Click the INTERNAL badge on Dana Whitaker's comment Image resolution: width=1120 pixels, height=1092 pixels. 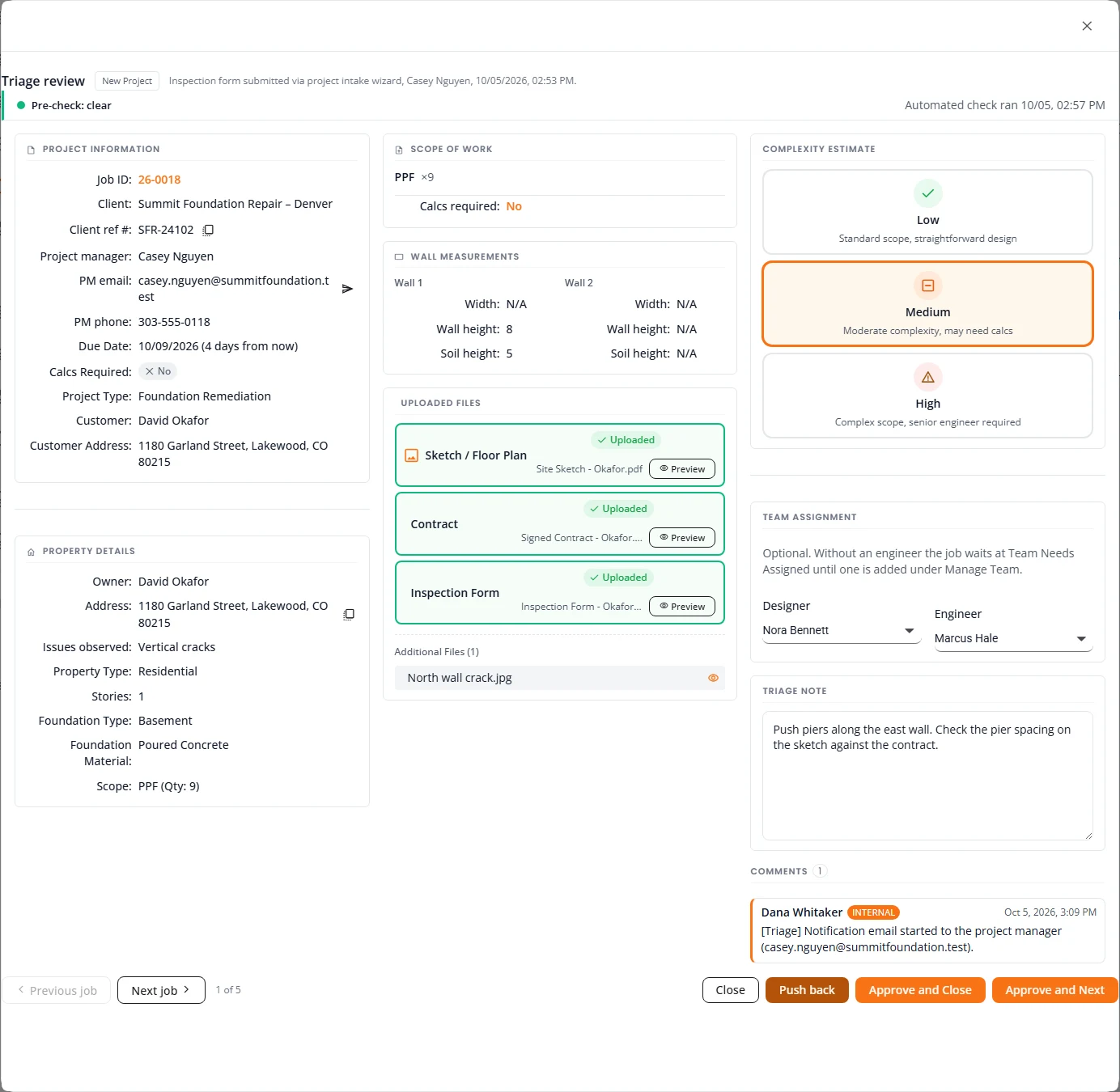873,912
